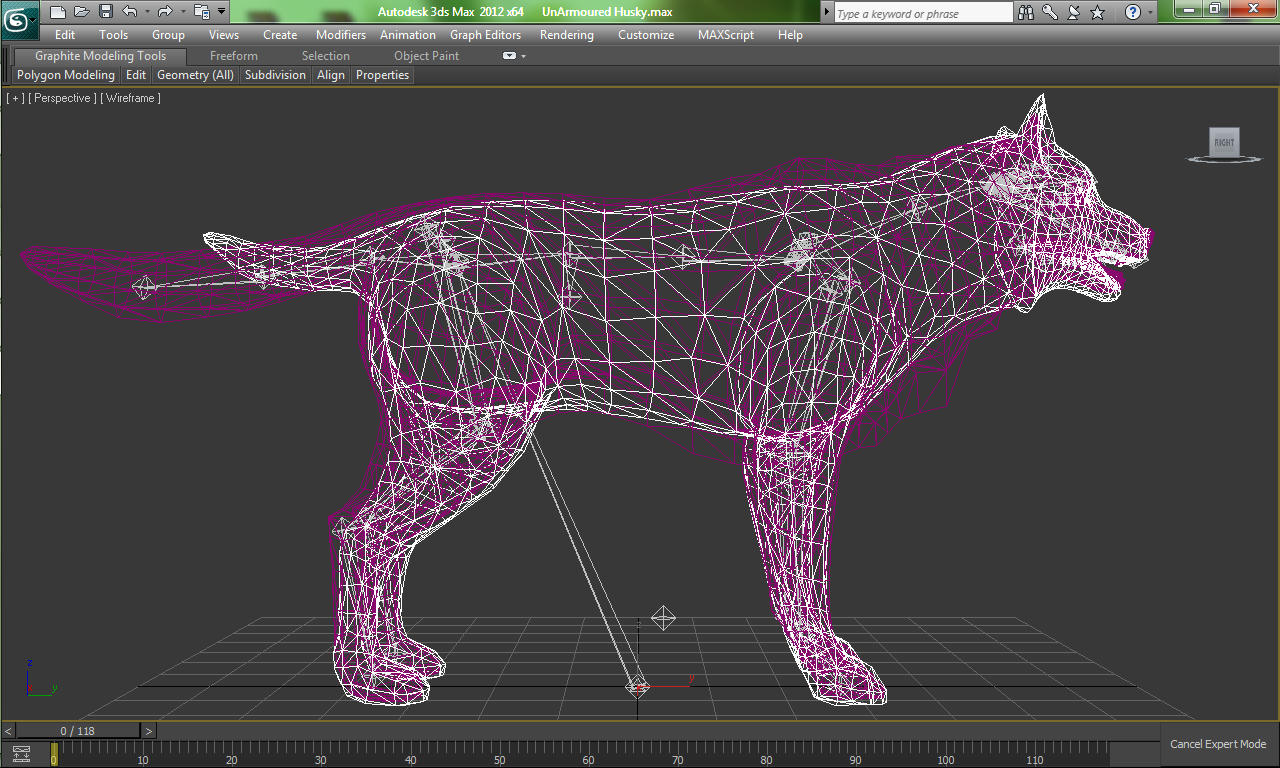Switch to the Freeform ribbon tab
Image resolution: width=1280 pixels, height=768 pixels.
[x=234, y=56]
